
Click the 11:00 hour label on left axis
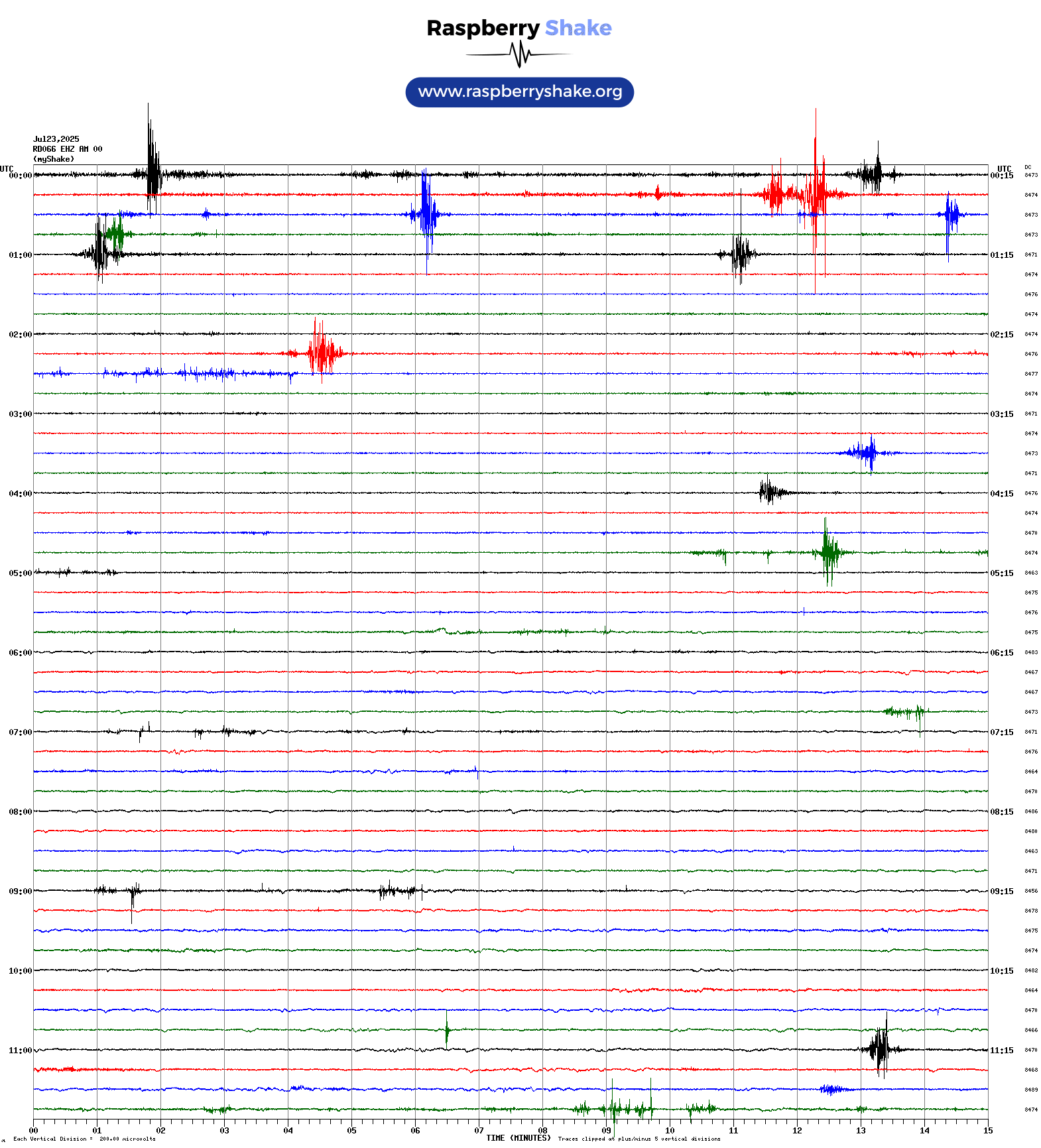20,1051
